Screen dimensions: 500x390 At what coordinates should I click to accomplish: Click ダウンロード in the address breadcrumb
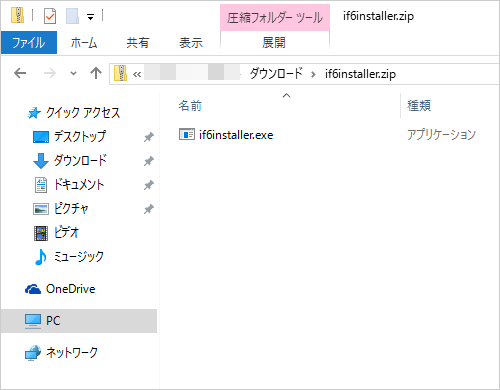click(x=276, y=73)
